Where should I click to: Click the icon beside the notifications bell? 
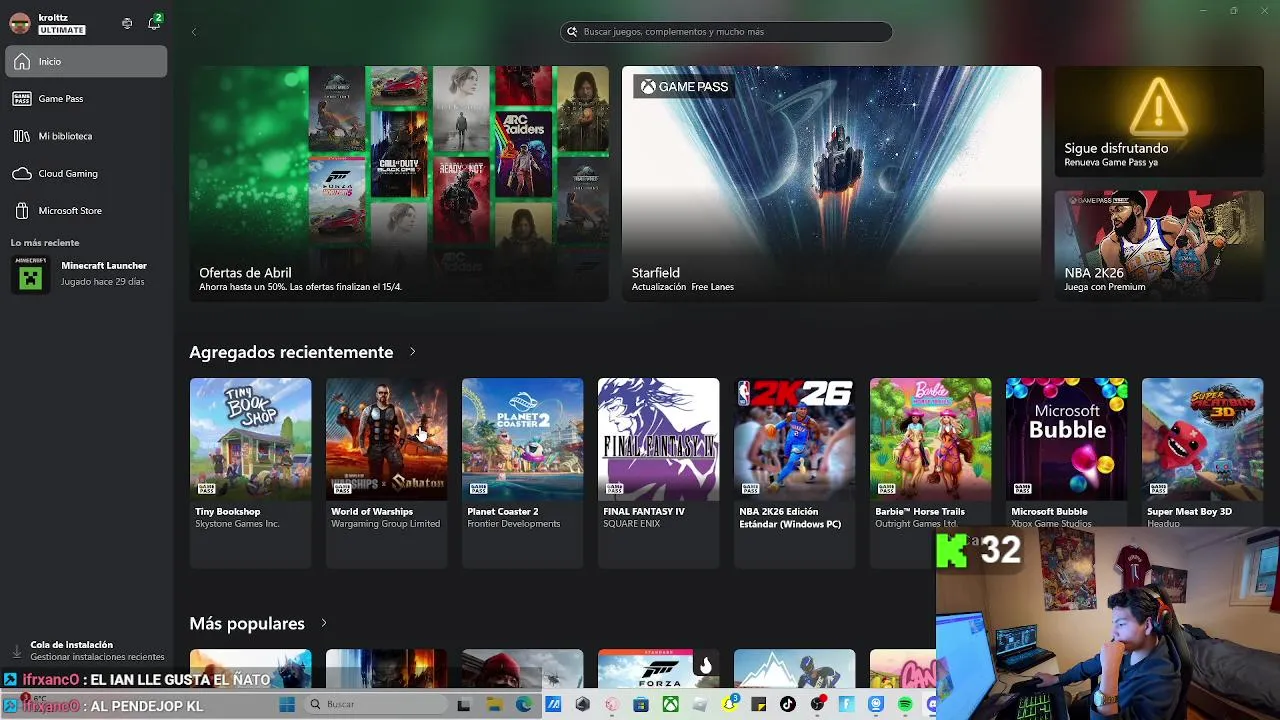click(127, 23)
